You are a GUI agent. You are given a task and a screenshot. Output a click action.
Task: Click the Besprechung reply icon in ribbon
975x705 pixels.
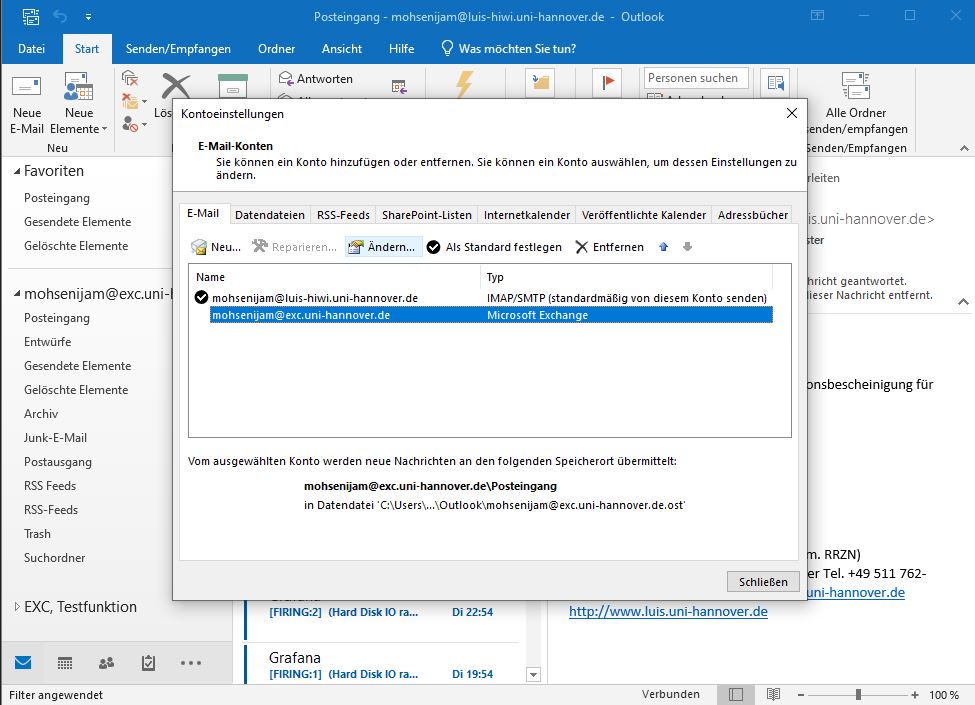[399, 86]
